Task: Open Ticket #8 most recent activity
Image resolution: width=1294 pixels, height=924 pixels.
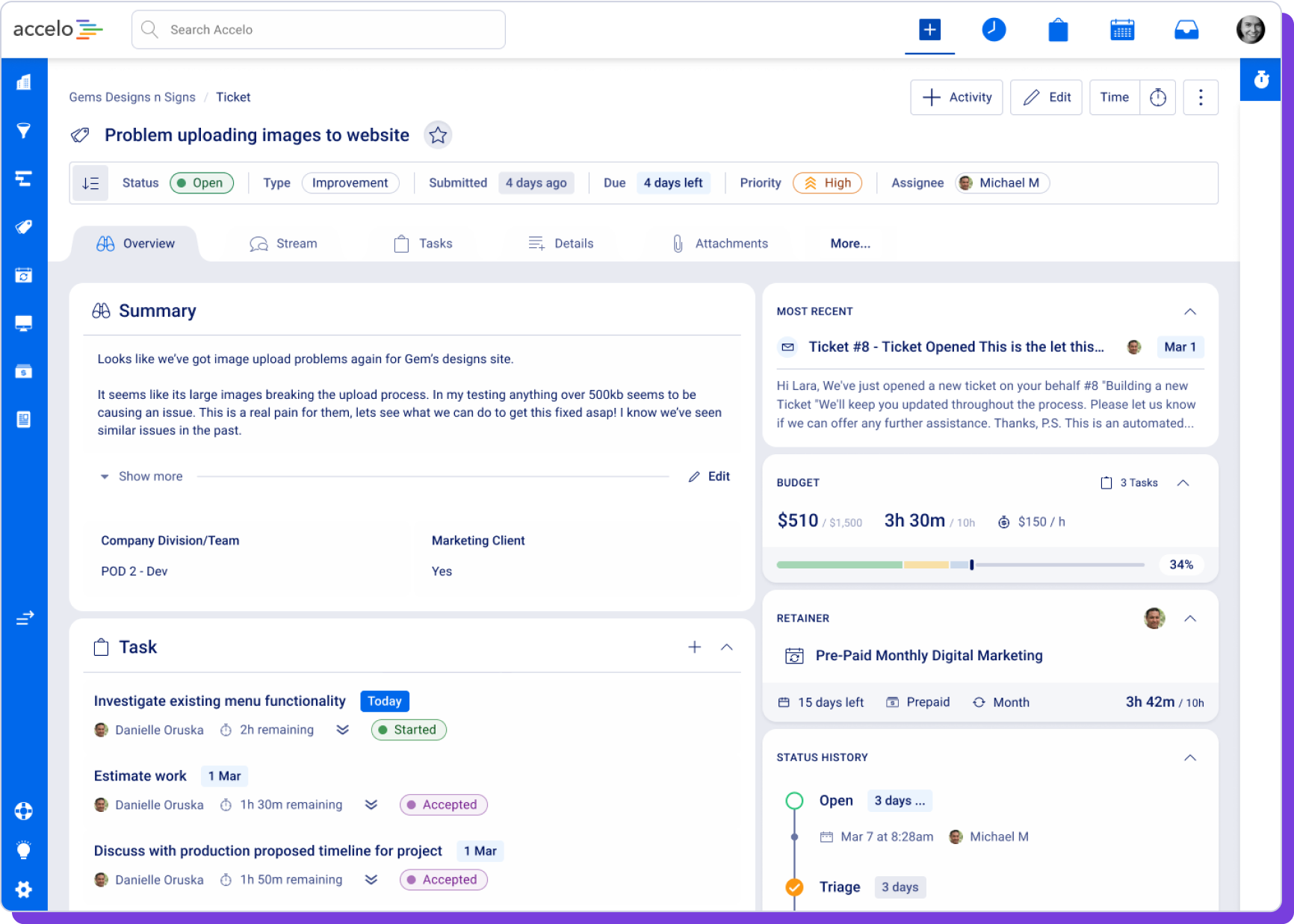Action: coord(956,347)
